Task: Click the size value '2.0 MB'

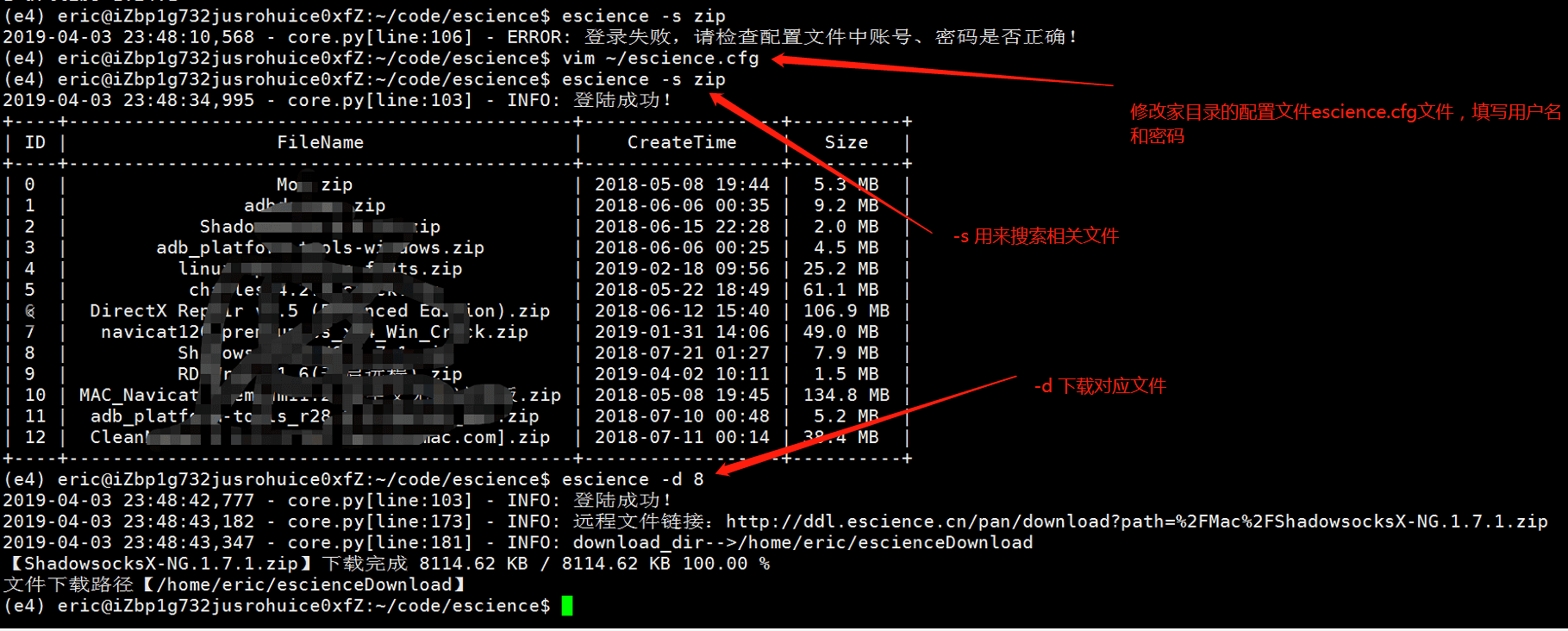Action: [x=846, y=227]
